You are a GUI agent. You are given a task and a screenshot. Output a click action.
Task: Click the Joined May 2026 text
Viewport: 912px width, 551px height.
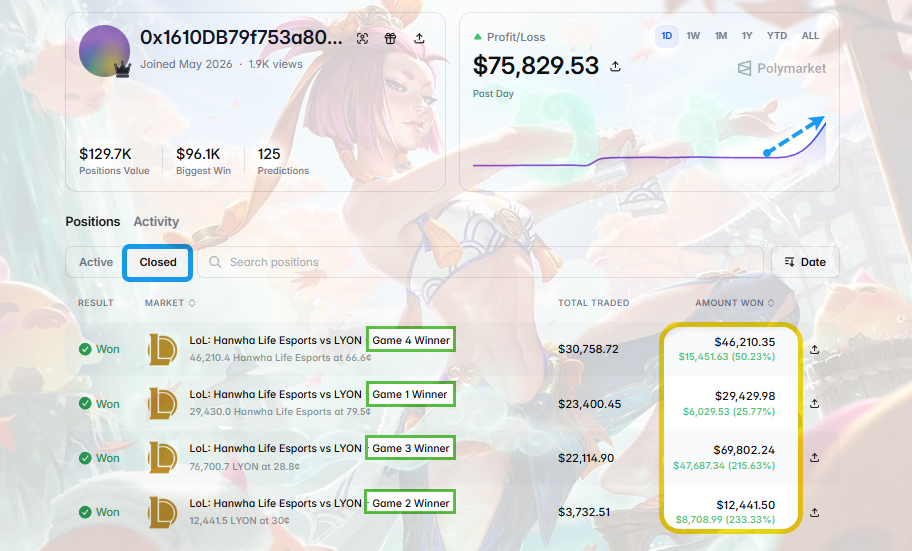(x=186, y=64)
